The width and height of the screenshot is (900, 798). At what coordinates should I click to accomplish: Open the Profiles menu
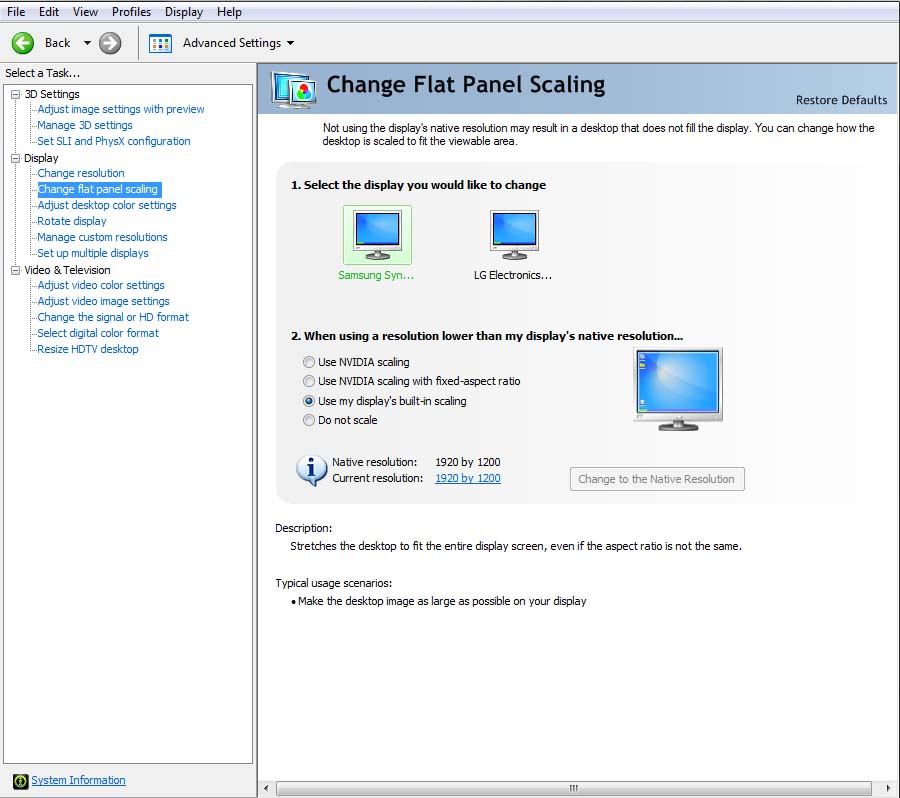131,11
